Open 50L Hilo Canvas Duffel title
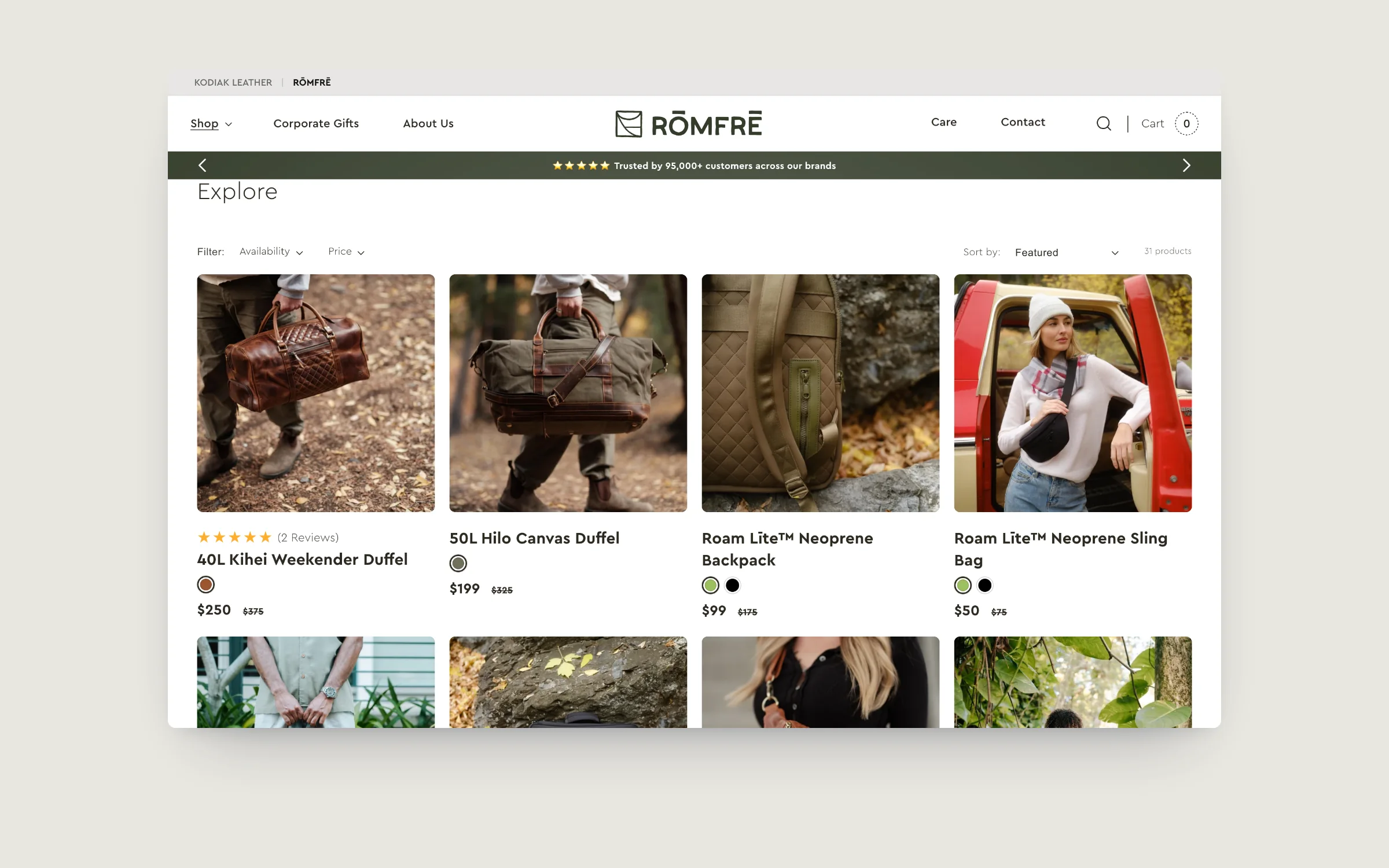This screenshot has height=868, width=1389. click(x=534, y=538)
